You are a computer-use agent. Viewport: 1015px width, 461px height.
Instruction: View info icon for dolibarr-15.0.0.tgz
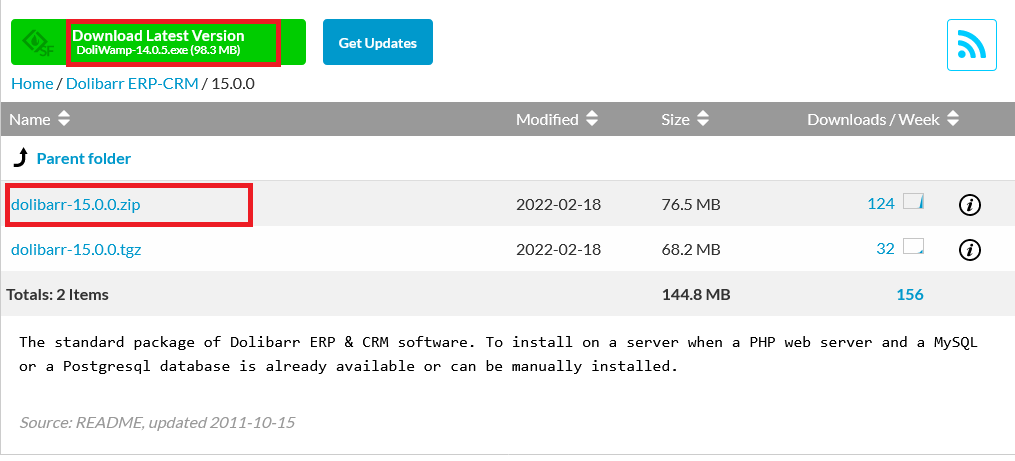point(969,249)
